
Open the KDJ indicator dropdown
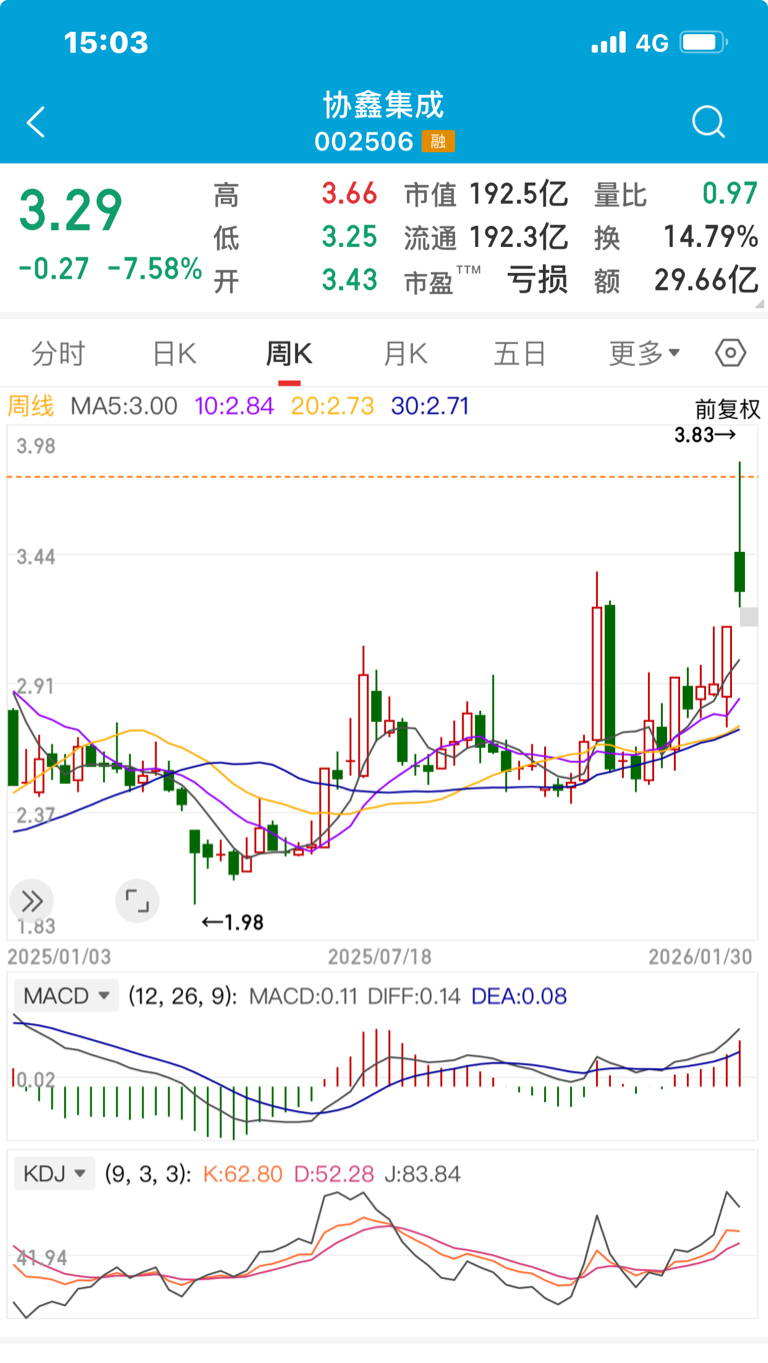(x=54, y=1174)
